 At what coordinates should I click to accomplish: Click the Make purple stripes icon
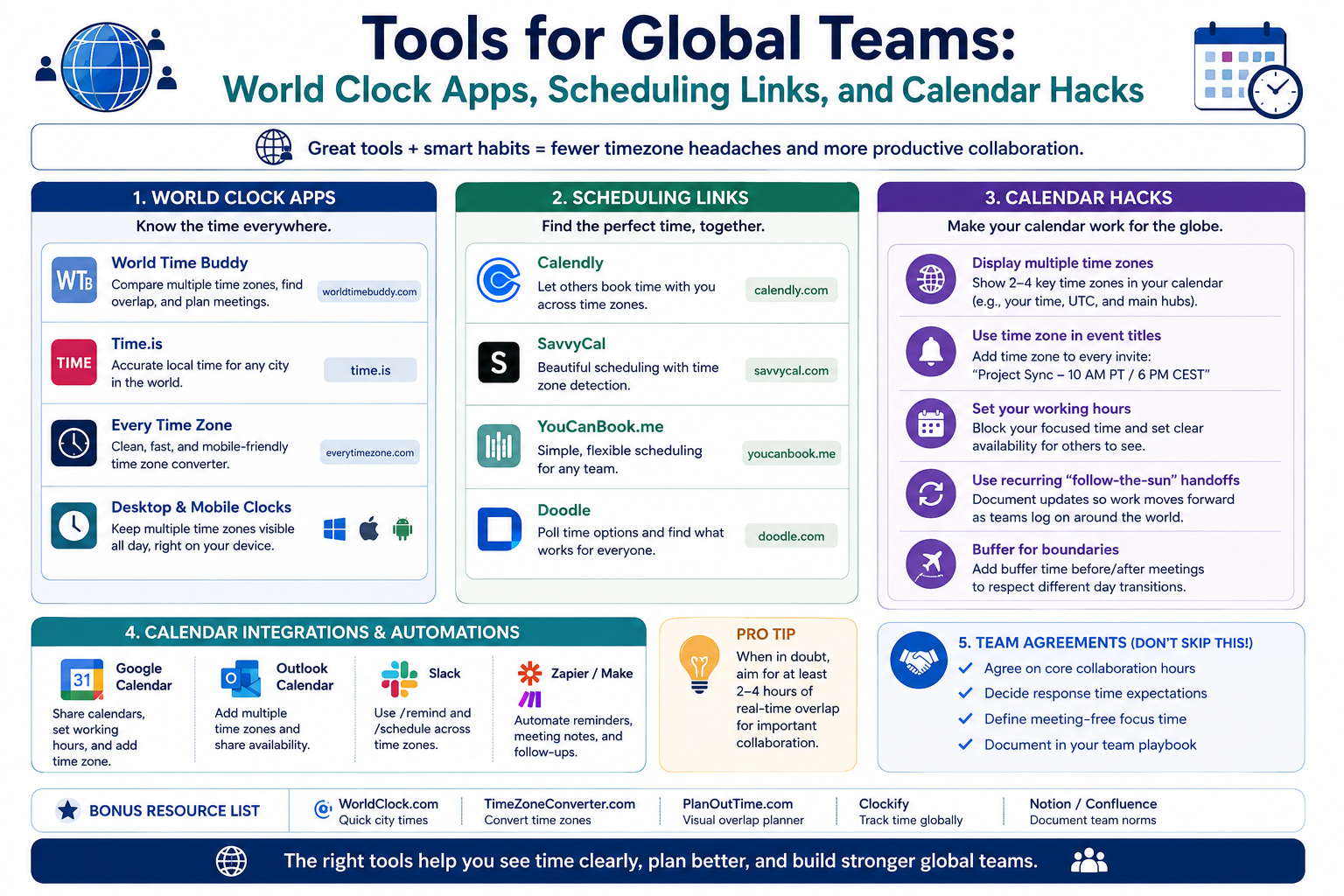[x=530, y=699]
